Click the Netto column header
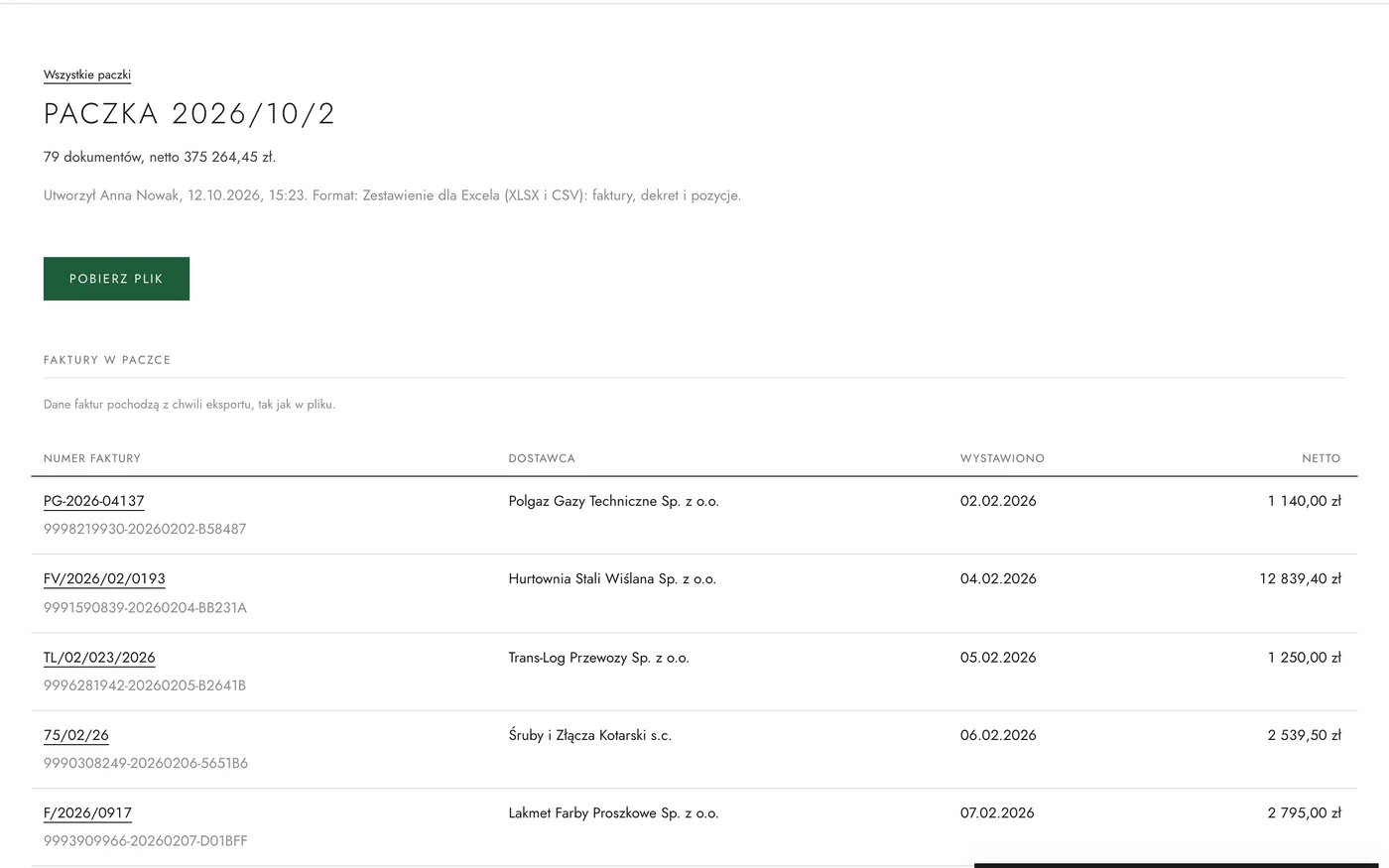This screenshot has width=1389, height=868. [x=1322, y=458]
